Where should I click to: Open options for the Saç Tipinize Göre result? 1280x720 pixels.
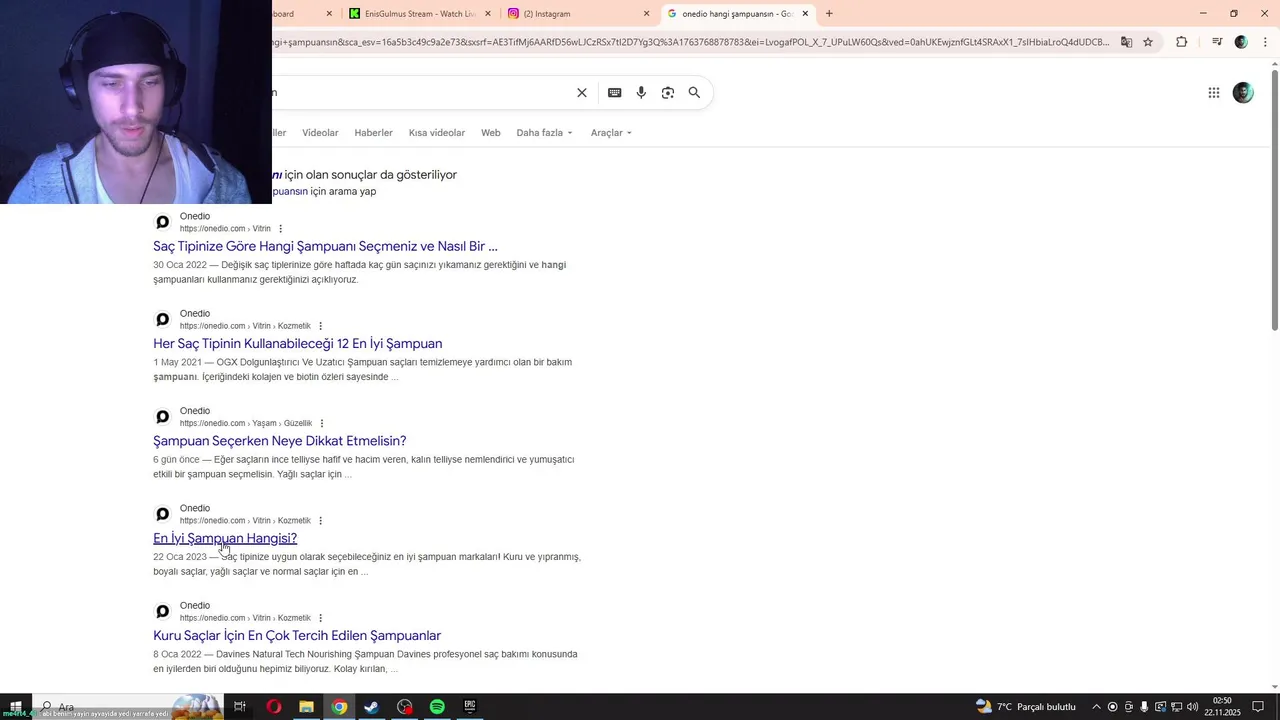[280, 229]
